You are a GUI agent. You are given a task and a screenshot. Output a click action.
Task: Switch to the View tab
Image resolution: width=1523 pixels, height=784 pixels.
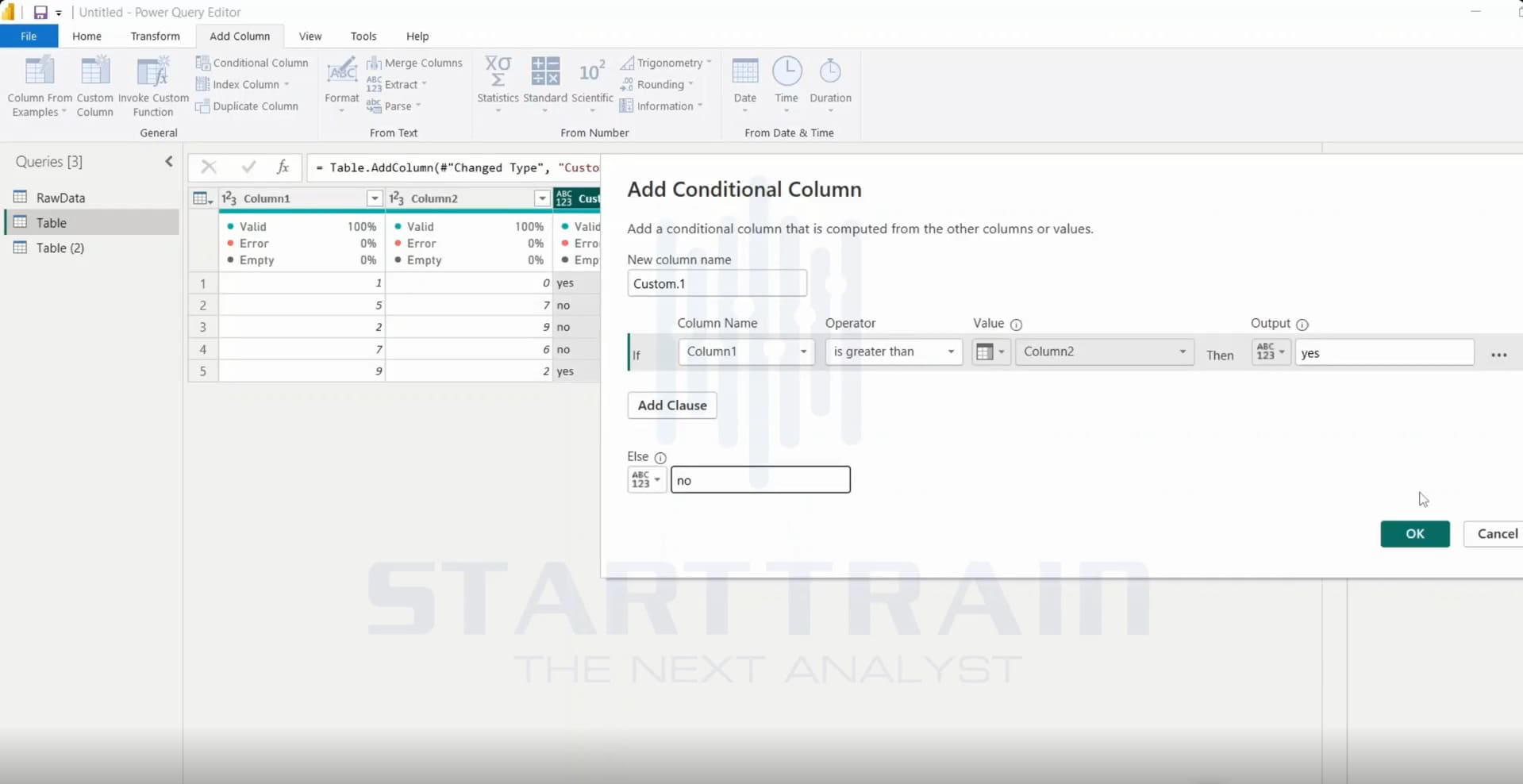(310, 36)
